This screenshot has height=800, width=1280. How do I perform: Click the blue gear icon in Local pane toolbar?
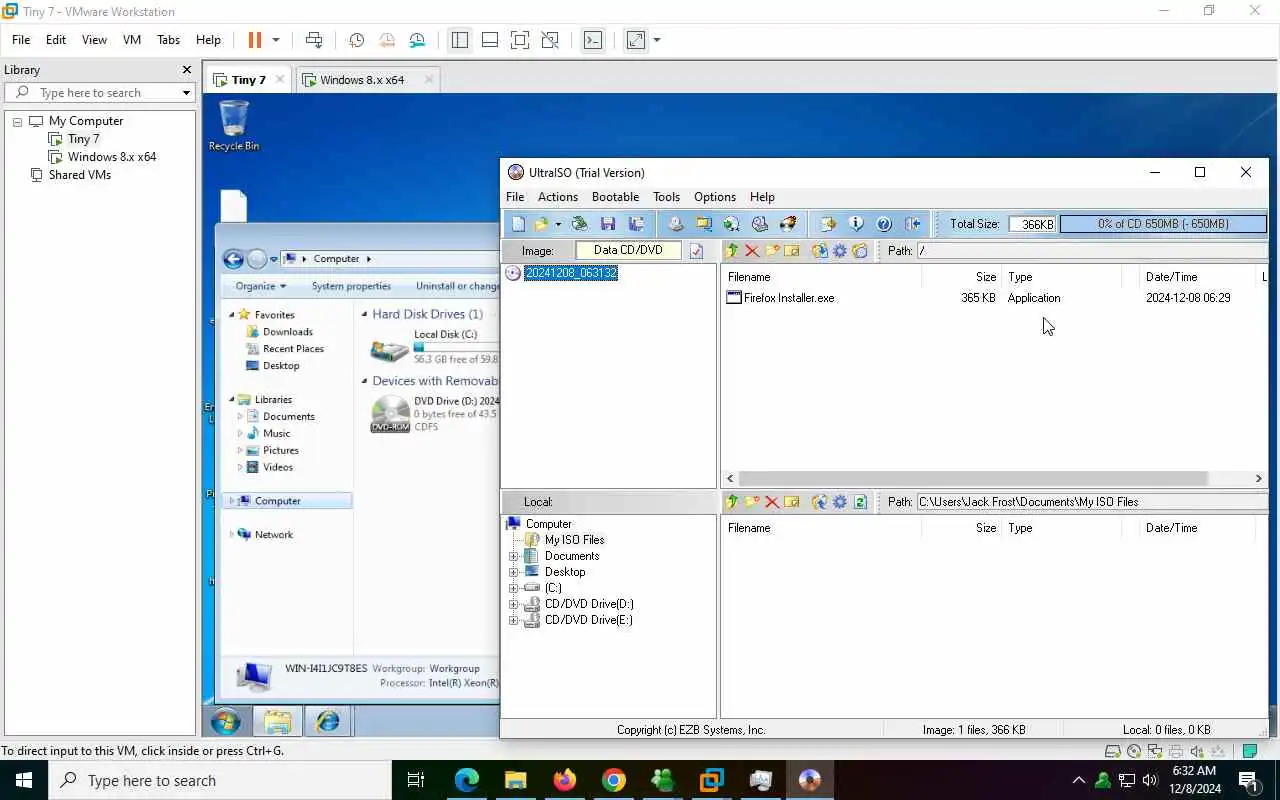[x=840, y=502]
